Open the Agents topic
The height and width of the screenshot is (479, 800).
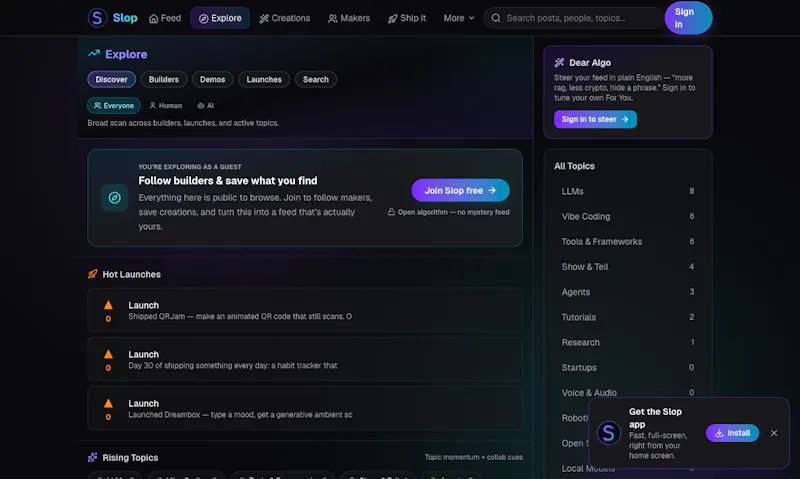[628, 292]
